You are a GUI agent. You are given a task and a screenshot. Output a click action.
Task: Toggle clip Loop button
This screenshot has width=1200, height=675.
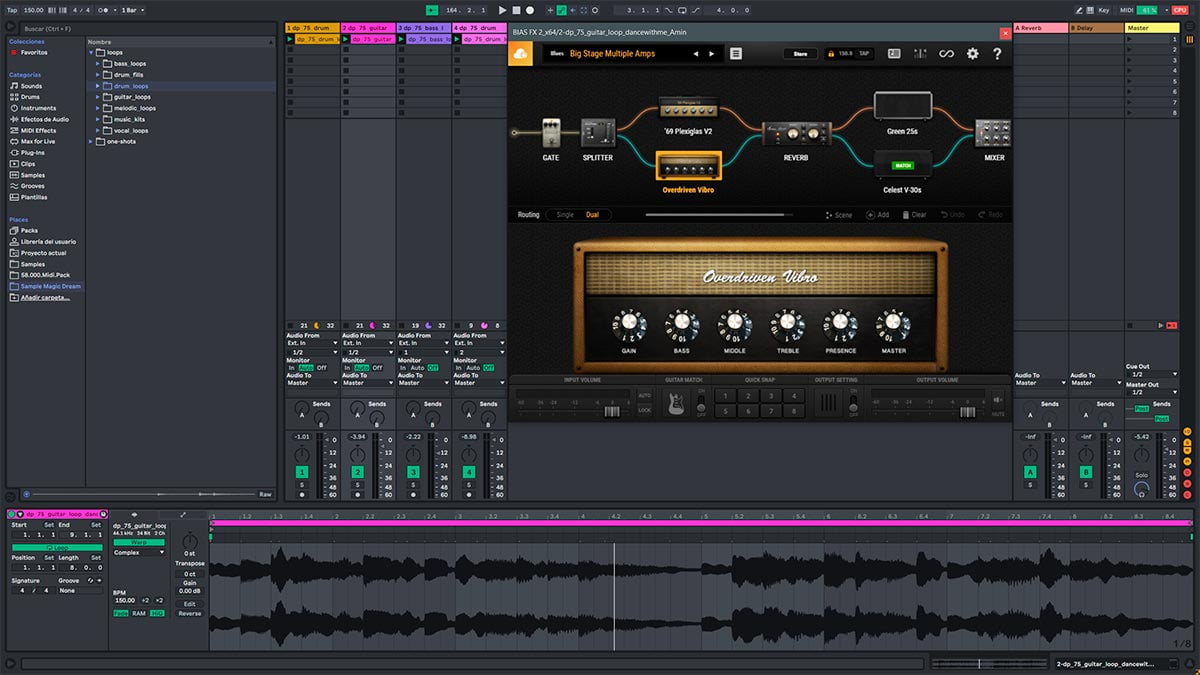point(57,548)
